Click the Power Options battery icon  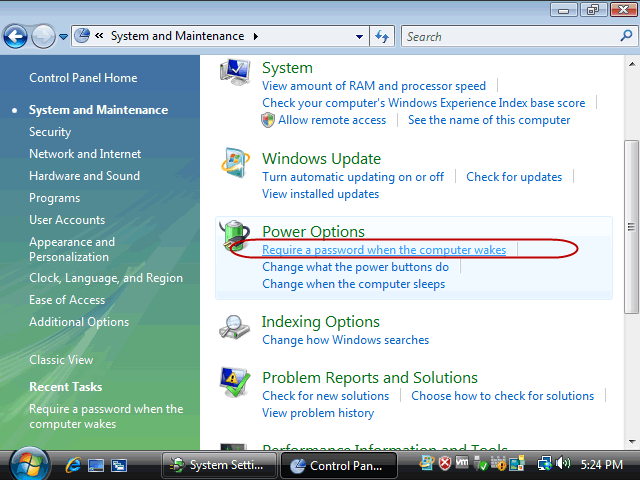pyautogui.click(x=235, y=236)
